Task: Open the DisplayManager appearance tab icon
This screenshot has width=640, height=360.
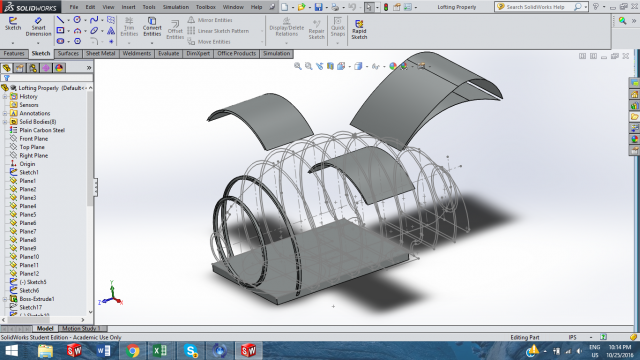Action: 59,68
